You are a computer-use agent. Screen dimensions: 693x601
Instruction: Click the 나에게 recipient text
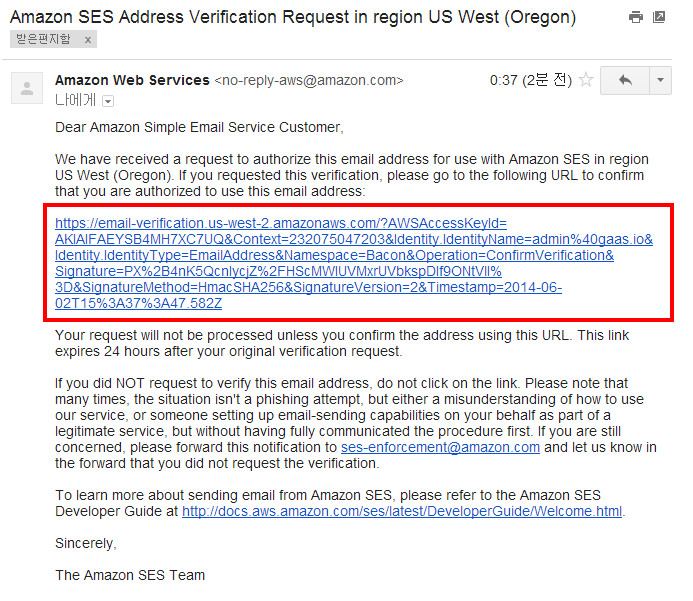click(76, 100)
